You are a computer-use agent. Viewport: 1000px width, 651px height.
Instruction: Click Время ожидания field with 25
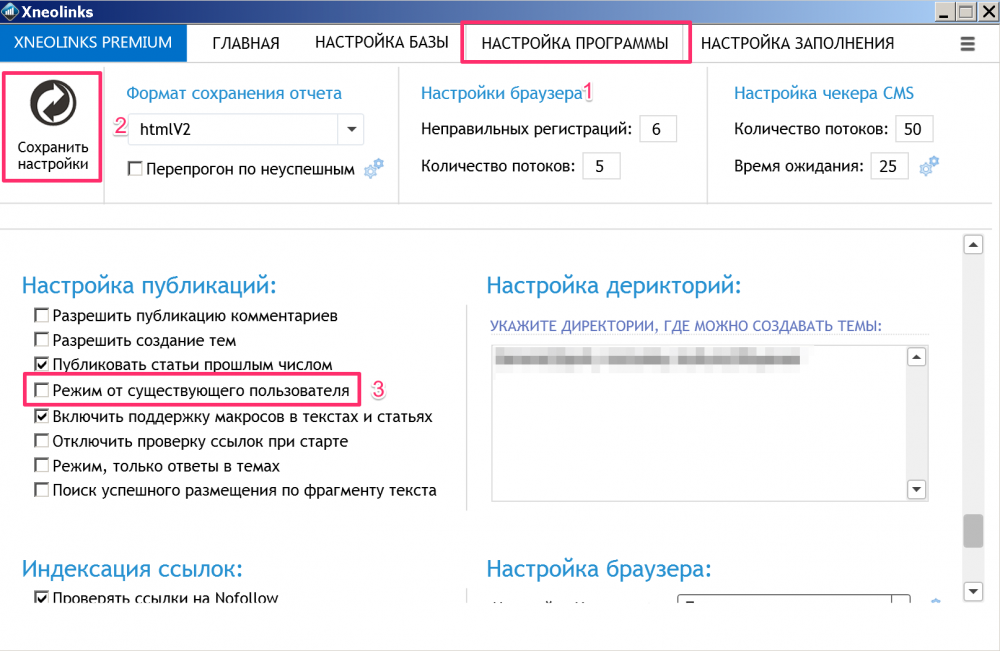click(889, 166)
